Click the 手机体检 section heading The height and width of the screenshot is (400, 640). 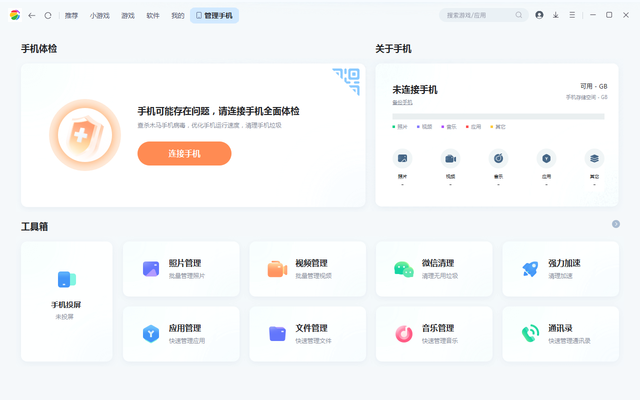(39, 49)
